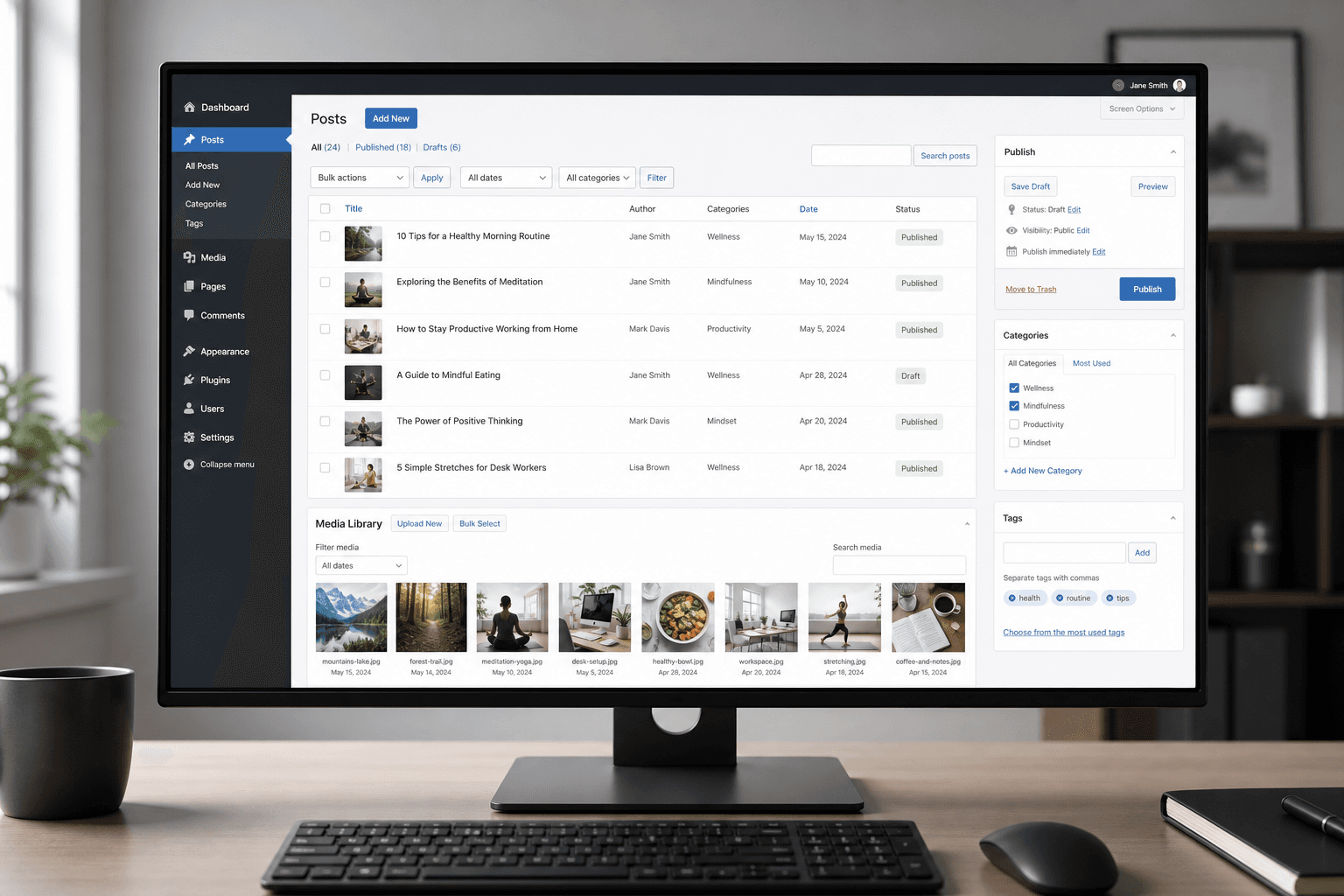Open the Tags submenu item in sidebar
The image size is (1344, 896).
(194, 223)
